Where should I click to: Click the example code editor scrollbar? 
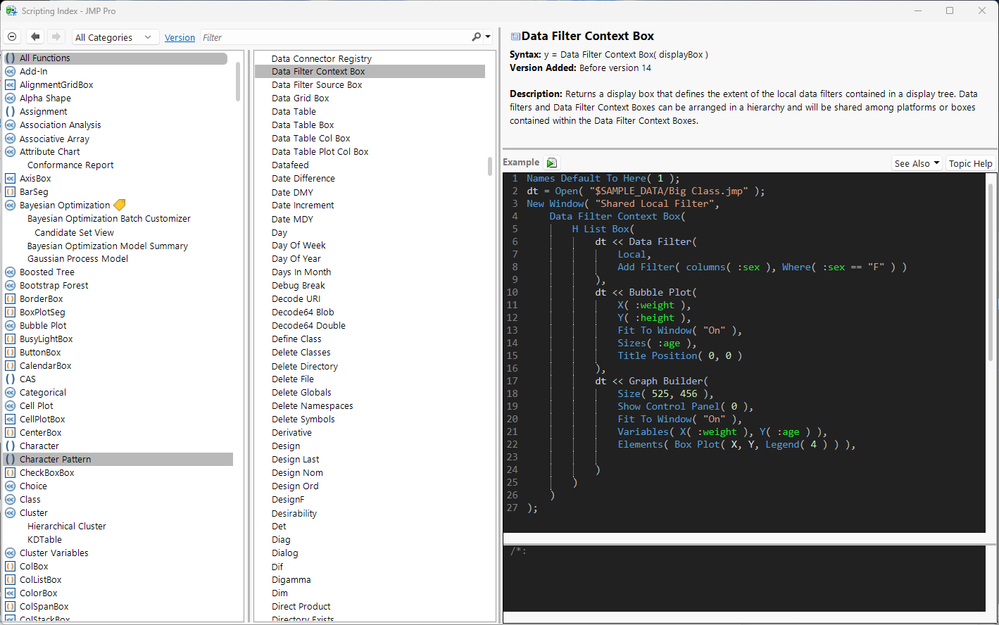click(x=990, y=274)
